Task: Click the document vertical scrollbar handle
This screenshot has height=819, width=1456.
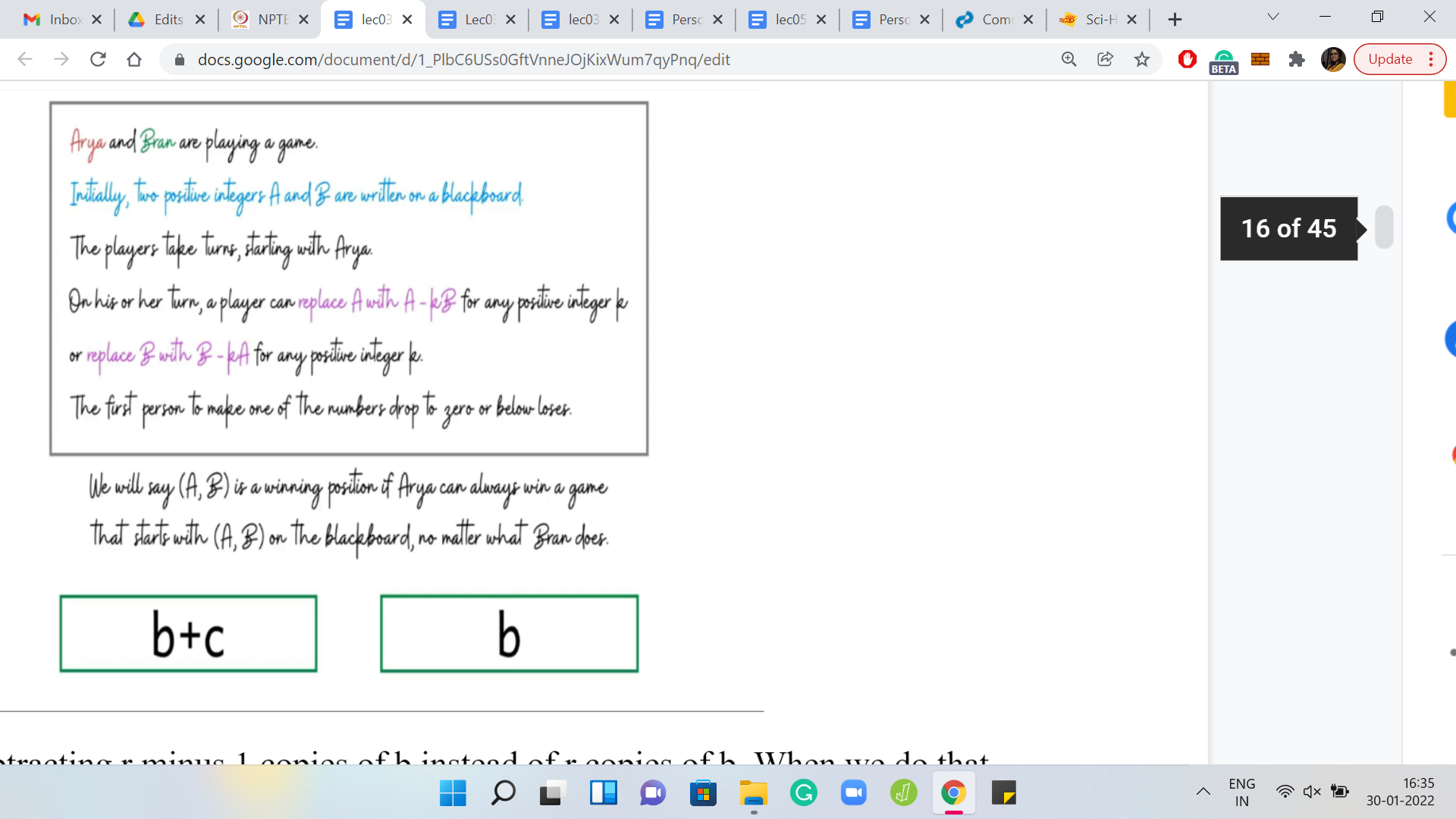Action: 1384,227
